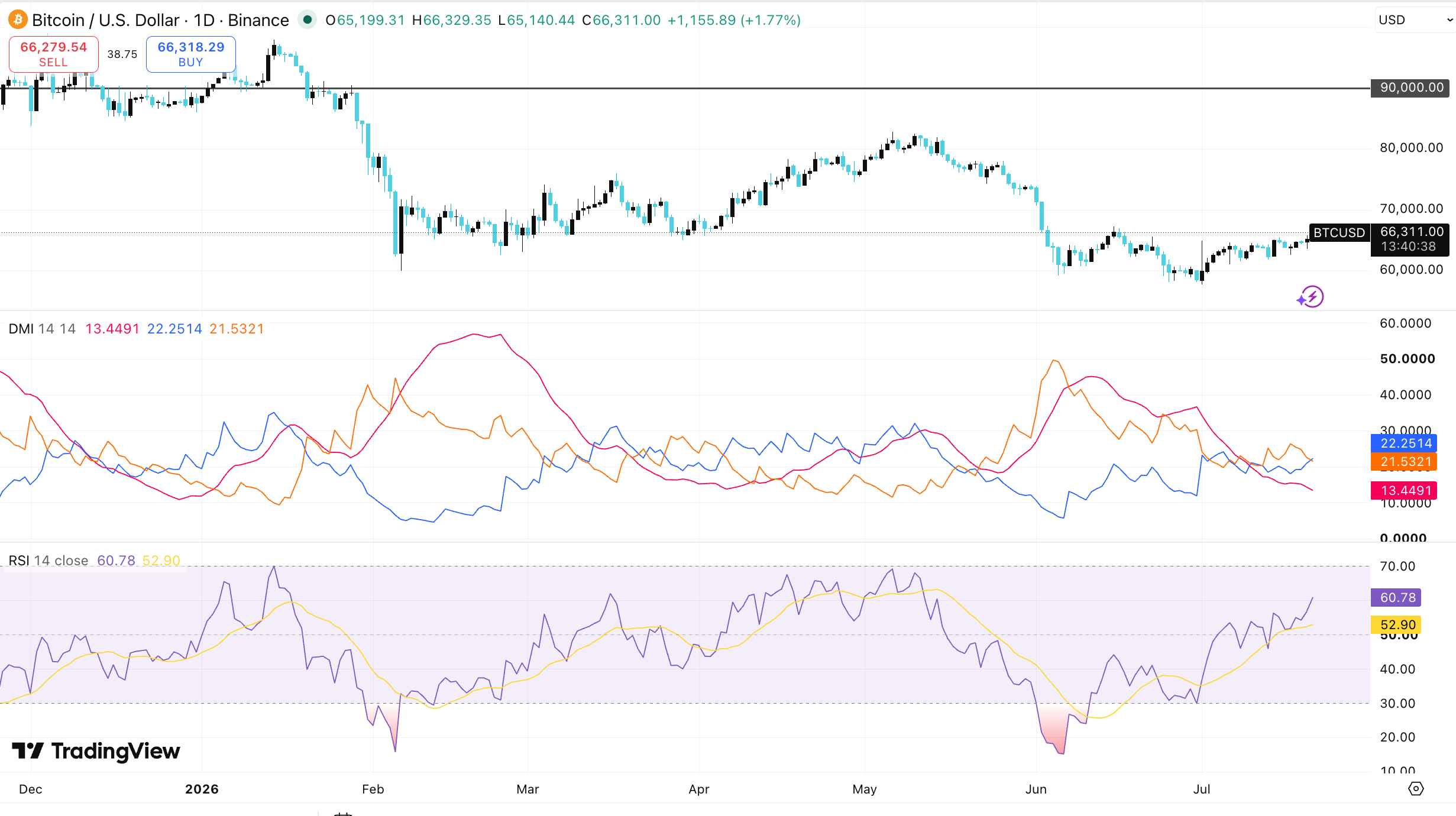Click the TradingView logo
1456x816 pixels.
96,751
